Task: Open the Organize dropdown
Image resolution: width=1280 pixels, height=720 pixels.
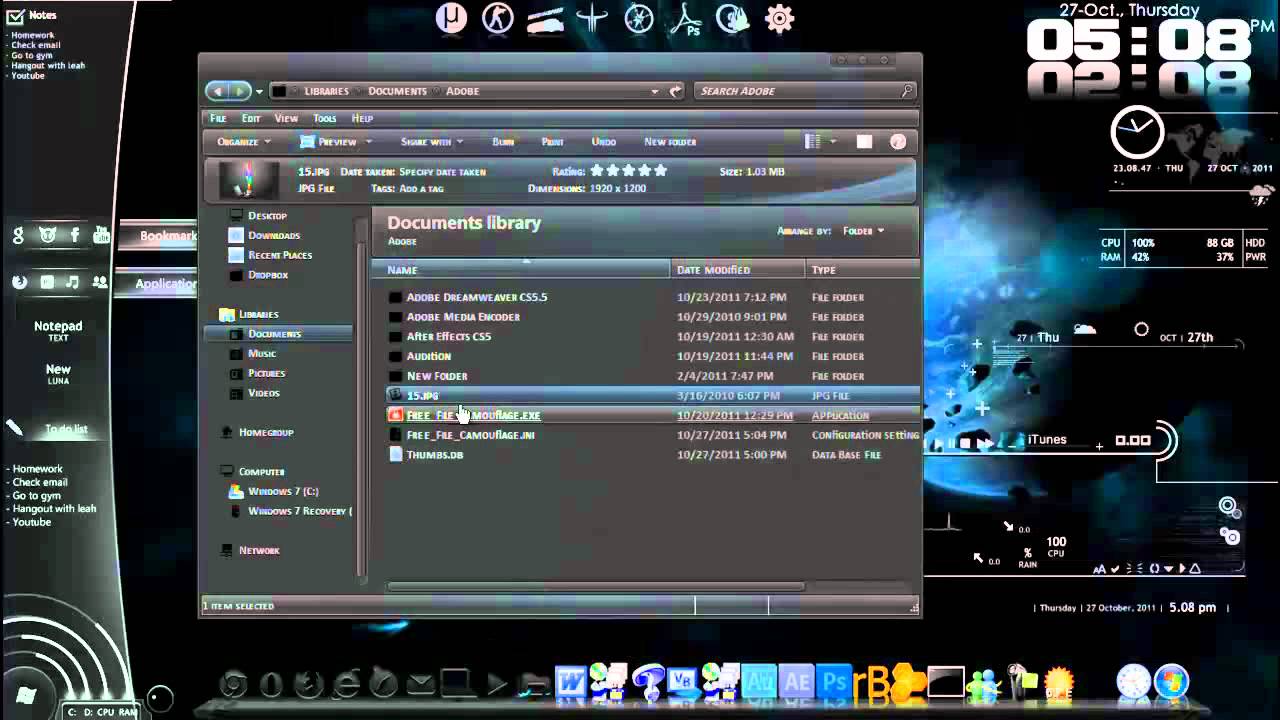Action: pos(244,142)
